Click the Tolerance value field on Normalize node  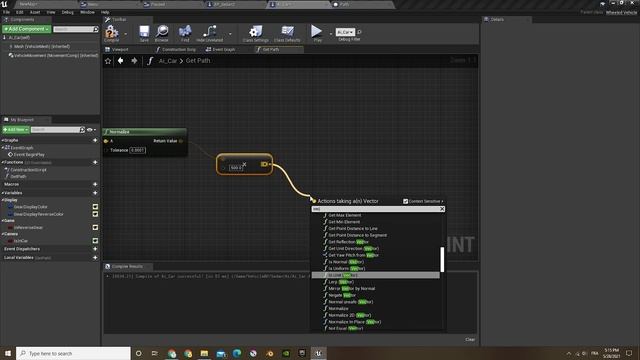pyautogui.click(x=137, y=150)
